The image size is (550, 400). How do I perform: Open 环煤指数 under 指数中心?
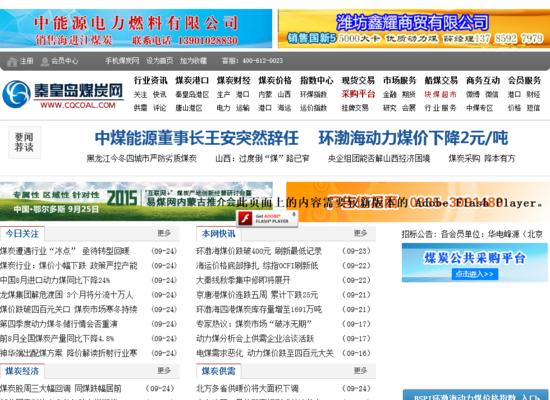(x=313, y=95)
